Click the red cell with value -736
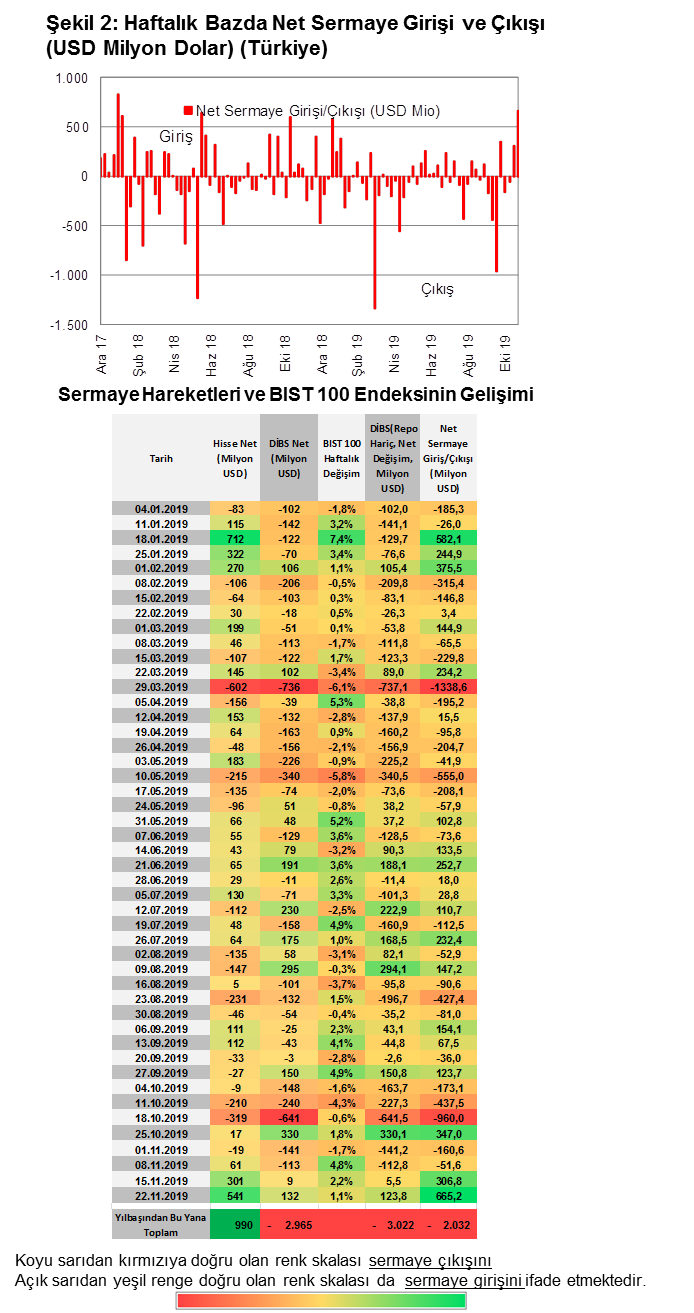The height and width of the screenshot is (1313, 694). coord(289,688)
